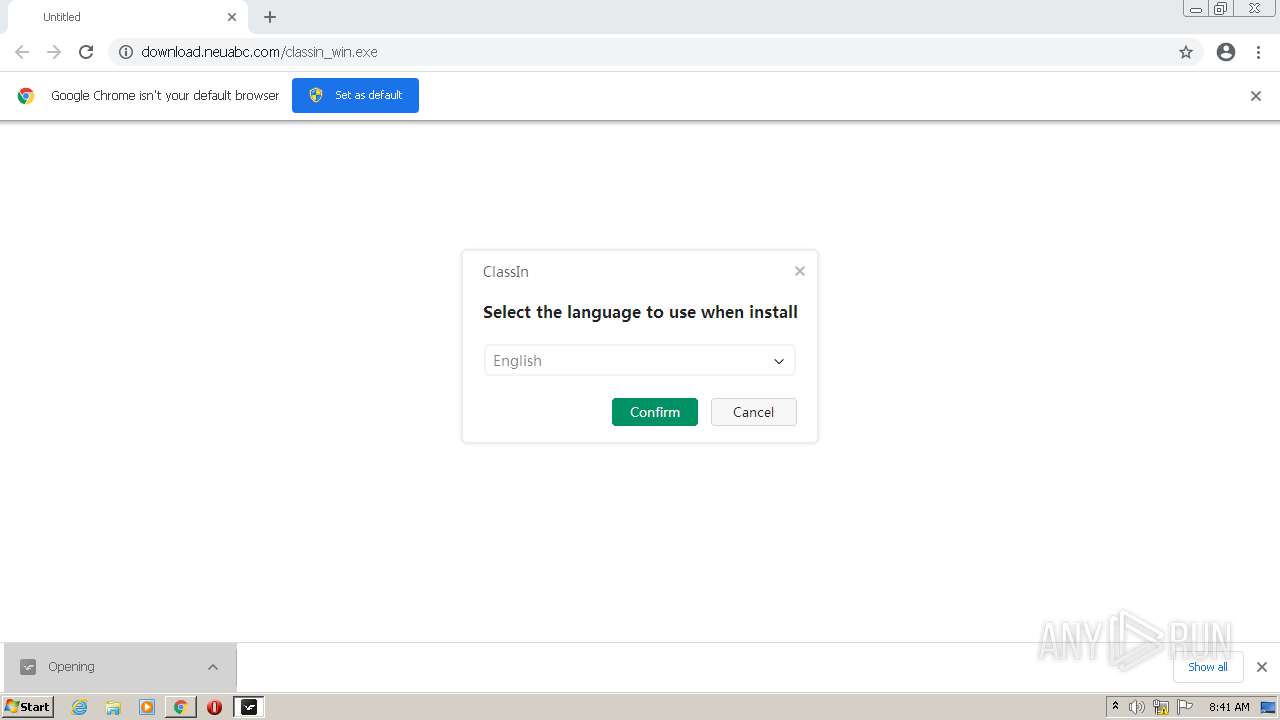Viewport: 1280px width, 720px height.
Task: Expand the Opening download options chevron
Action: click(213, 667)
